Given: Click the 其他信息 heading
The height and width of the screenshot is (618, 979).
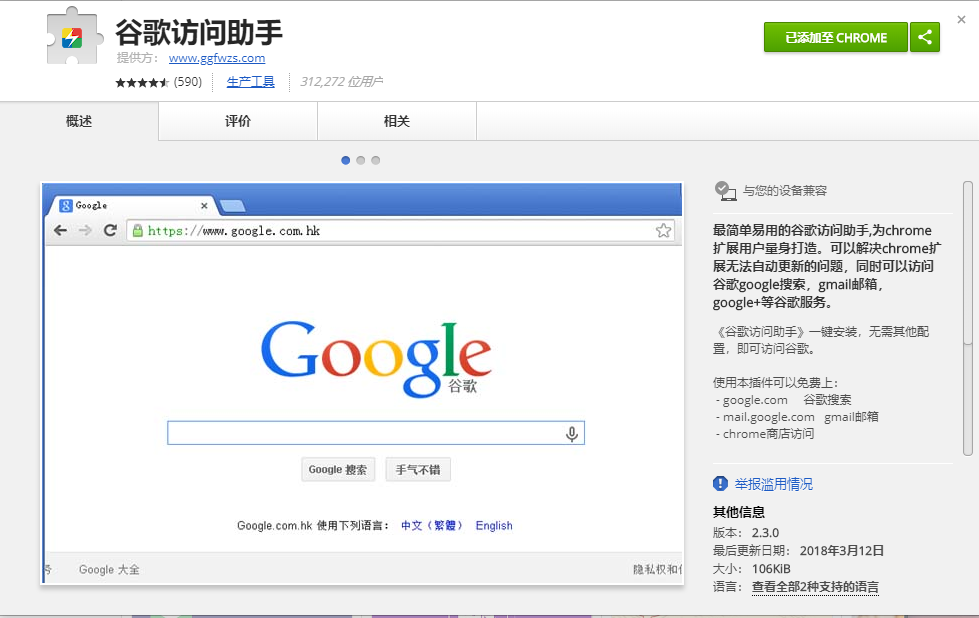Looking at the screenshot, I should coord(739,513).
